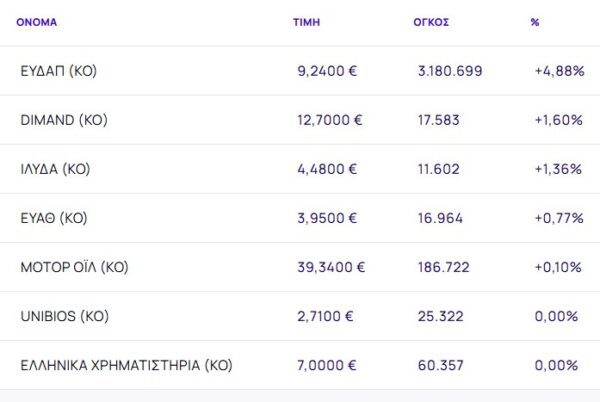Open the ΕΥΔΑΠ (ΚΟ) stock link
The image size is (600, 402).
coord(58,71)
